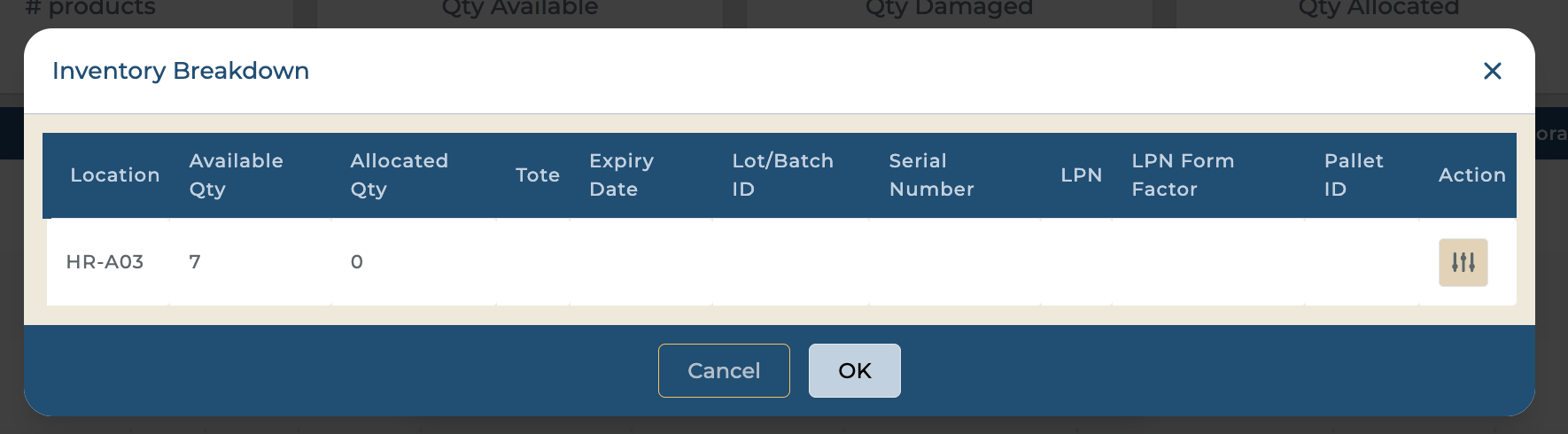Click the empty Expiry Date cell for HR-A03
Screen dimensions: 1568x434
tap(640, 262)
